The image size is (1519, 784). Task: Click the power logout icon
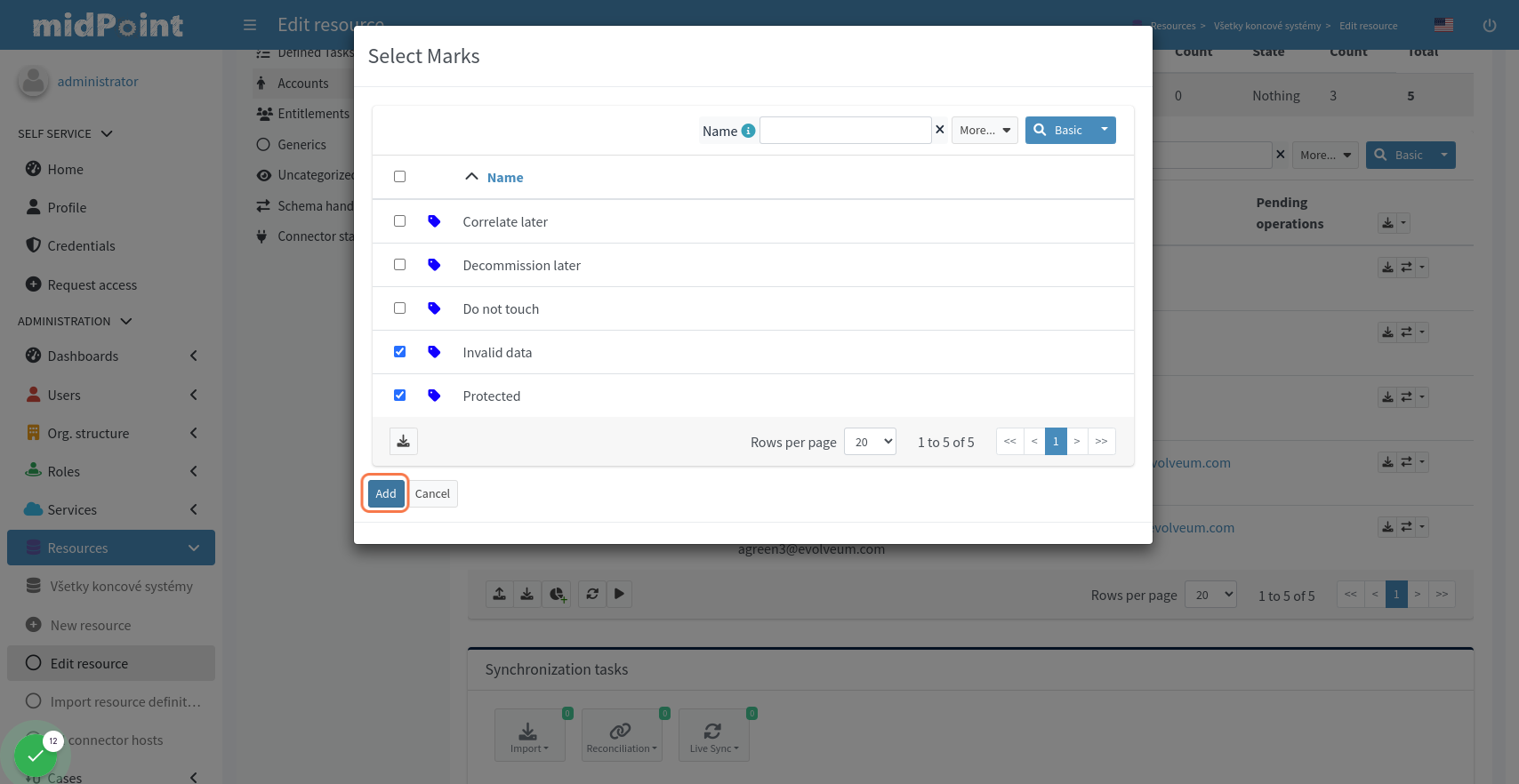pyautogui.click(x=1489, y=25)
